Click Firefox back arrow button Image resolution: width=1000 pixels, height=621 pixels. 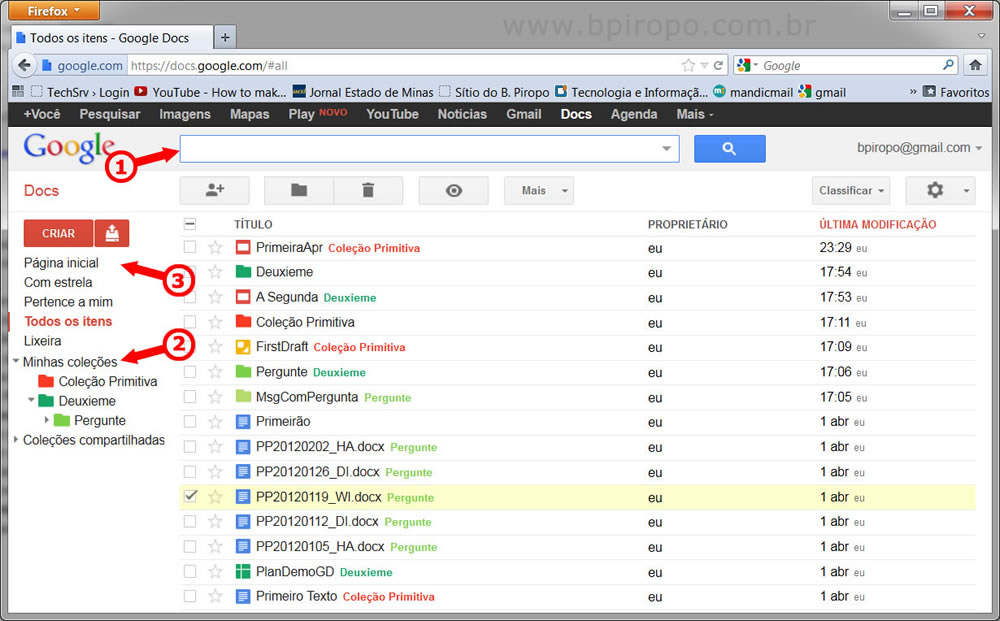point(24,65)
